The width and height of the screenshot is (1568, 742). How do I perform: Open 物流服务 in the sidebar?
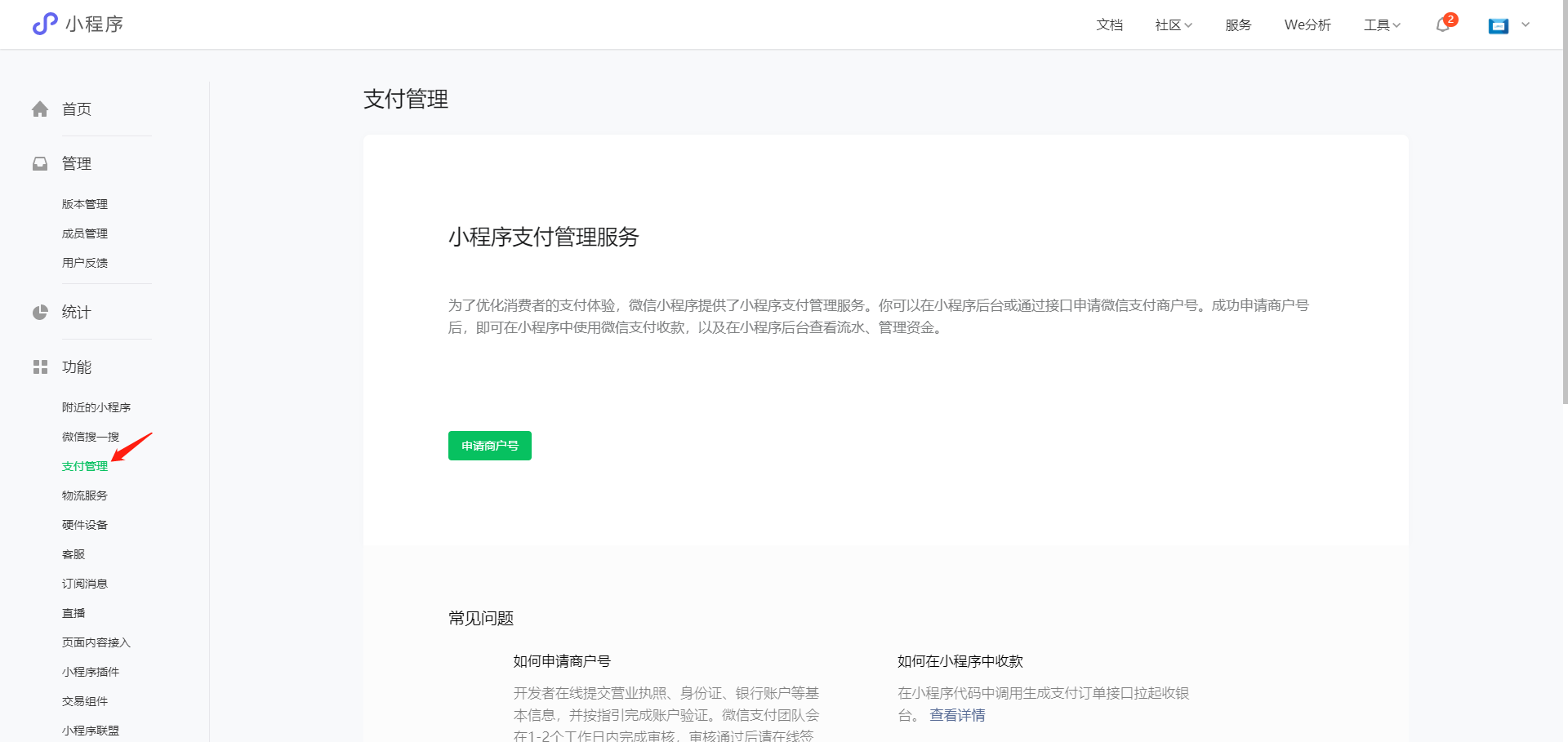click(x=85, y=495)
